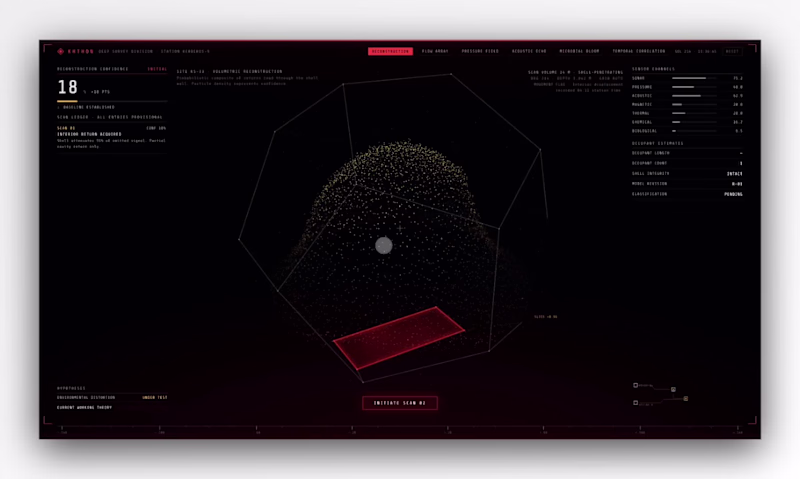
Task: Click the gray sphere in the viewport
Action: point(384,245)
